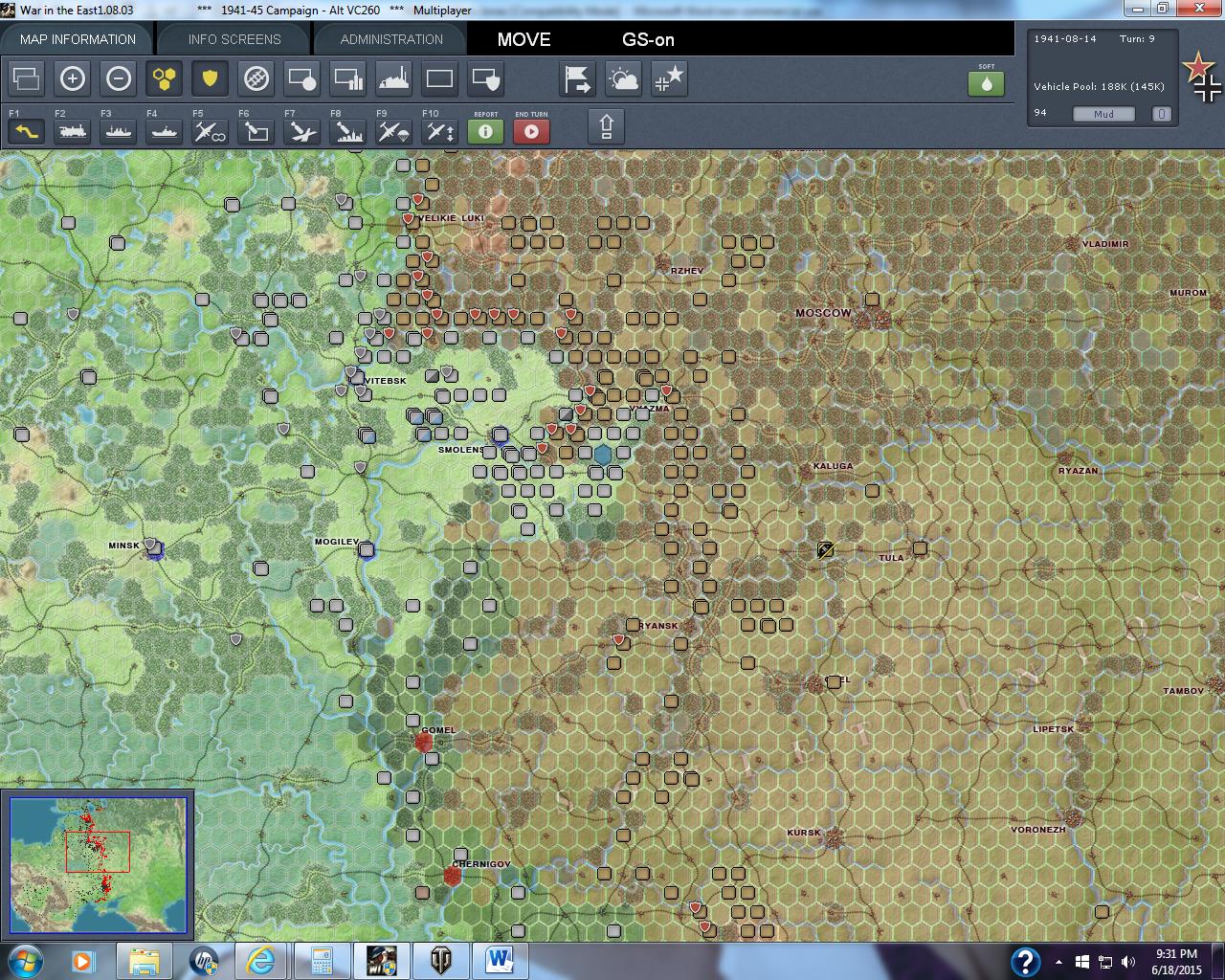The width and height of the screenshot is (1225, 980).
Task: Click the blue hex southwest of Vyazma
Action: (x=603, y=455)
